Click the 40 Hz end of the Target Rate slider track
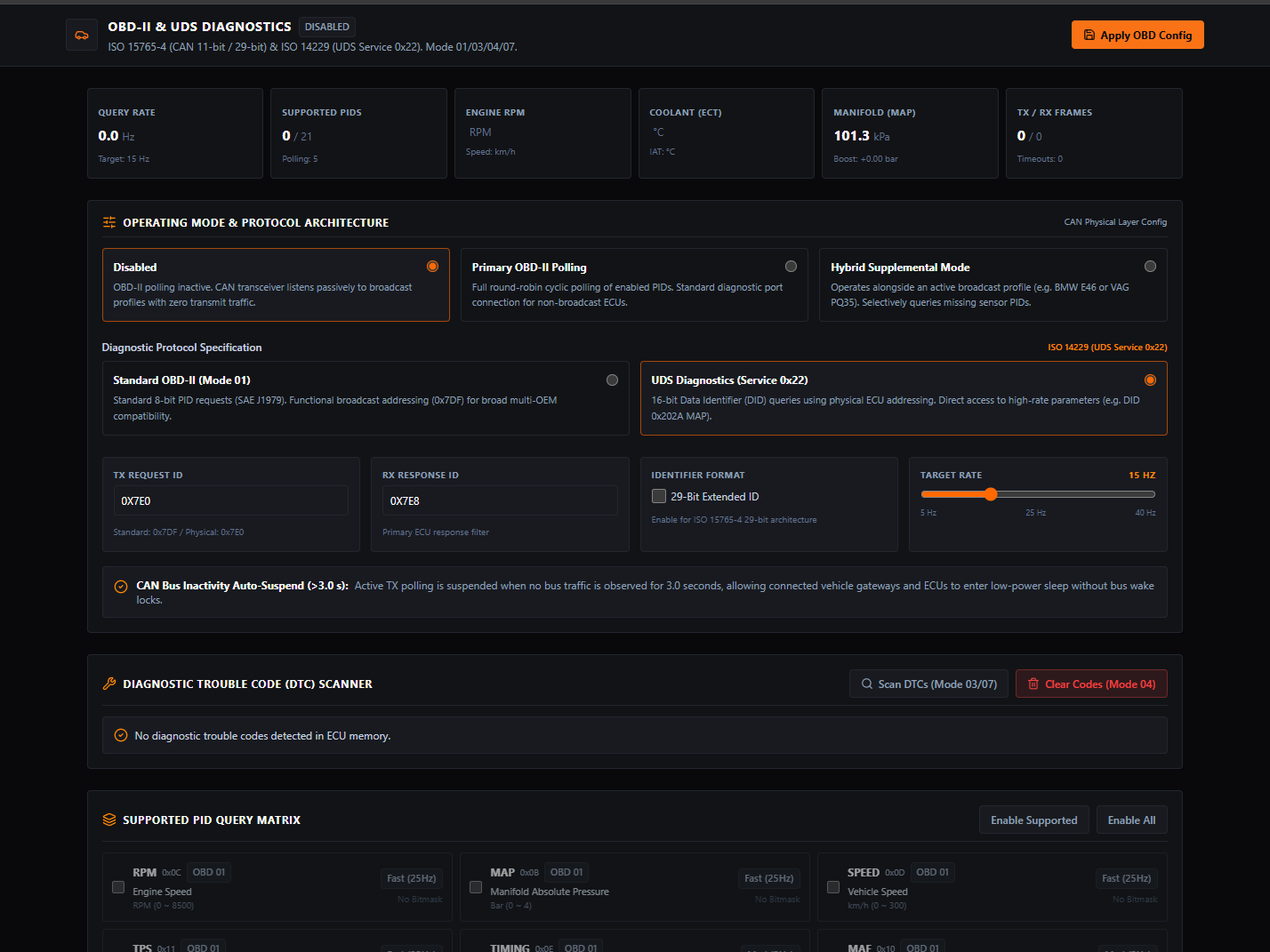This screenshot has height=952, width=1270. [1153, 494]
